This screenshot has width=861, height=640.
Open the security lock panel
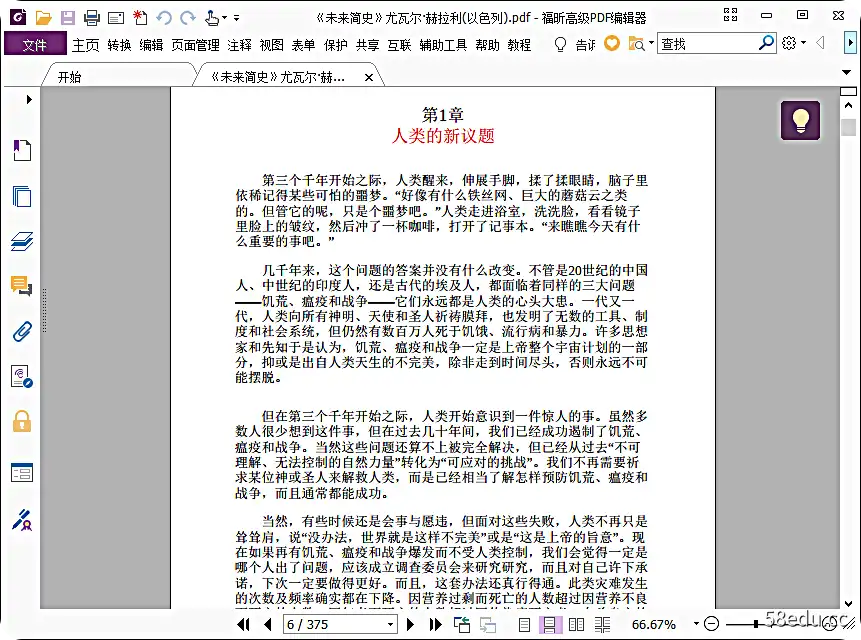[22, 422]
